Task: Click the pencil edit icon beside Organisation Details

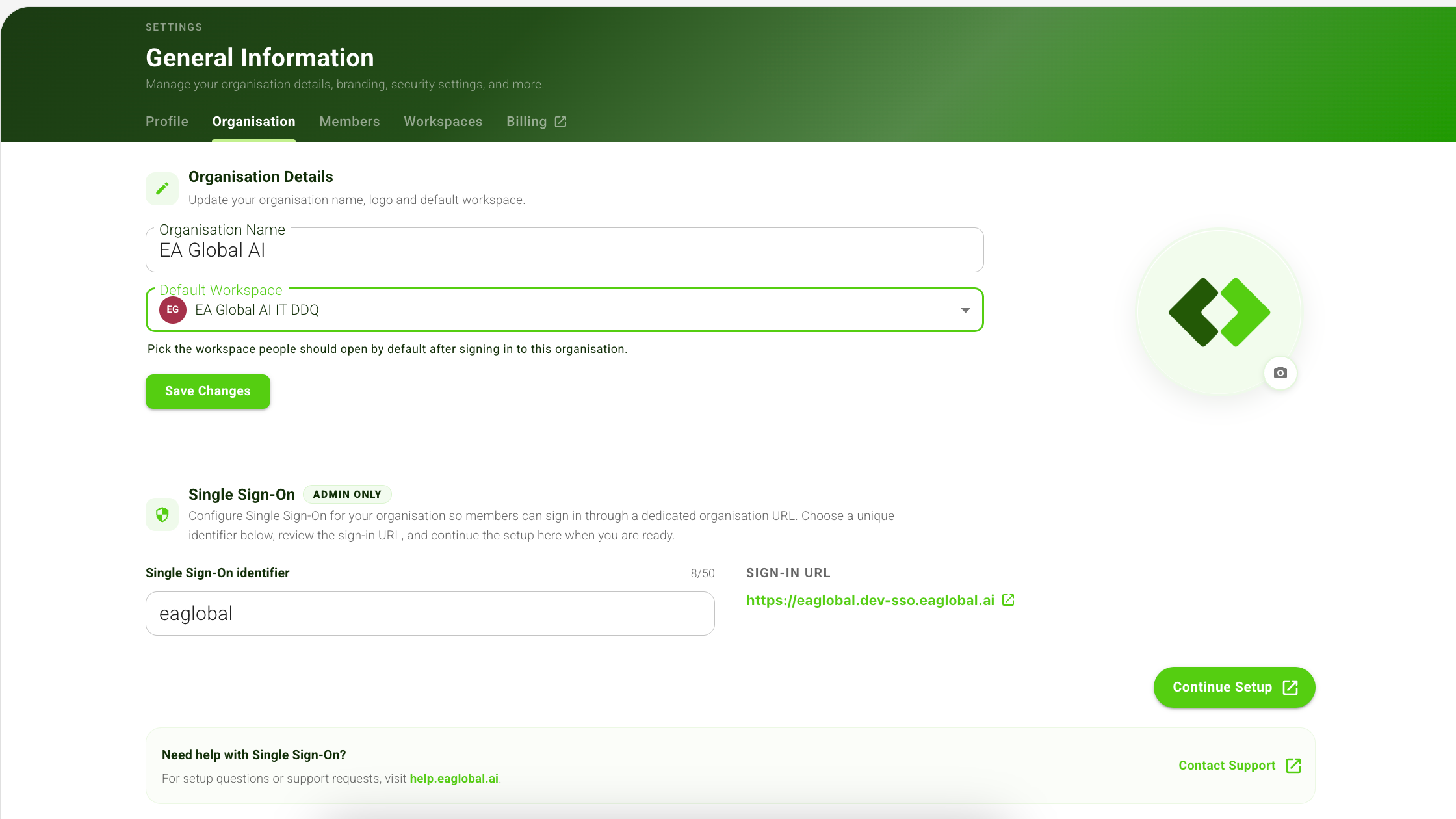Action: (162, 188)
